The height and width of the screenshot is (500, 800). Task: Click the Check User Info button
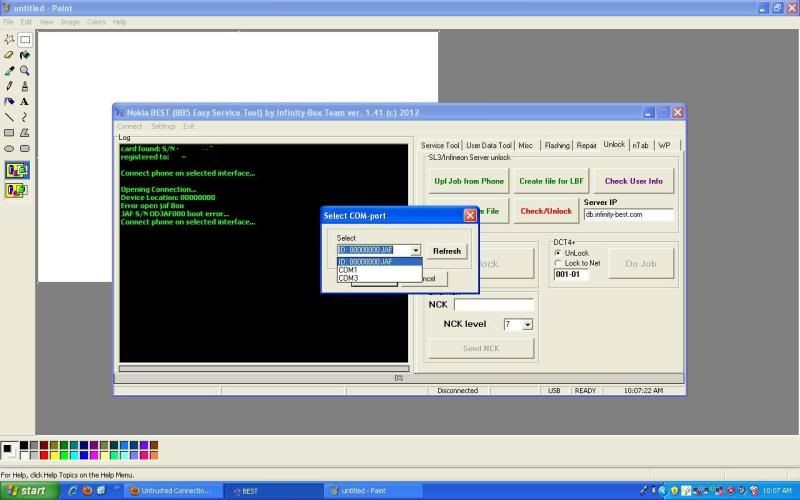(x=634, y=181)
